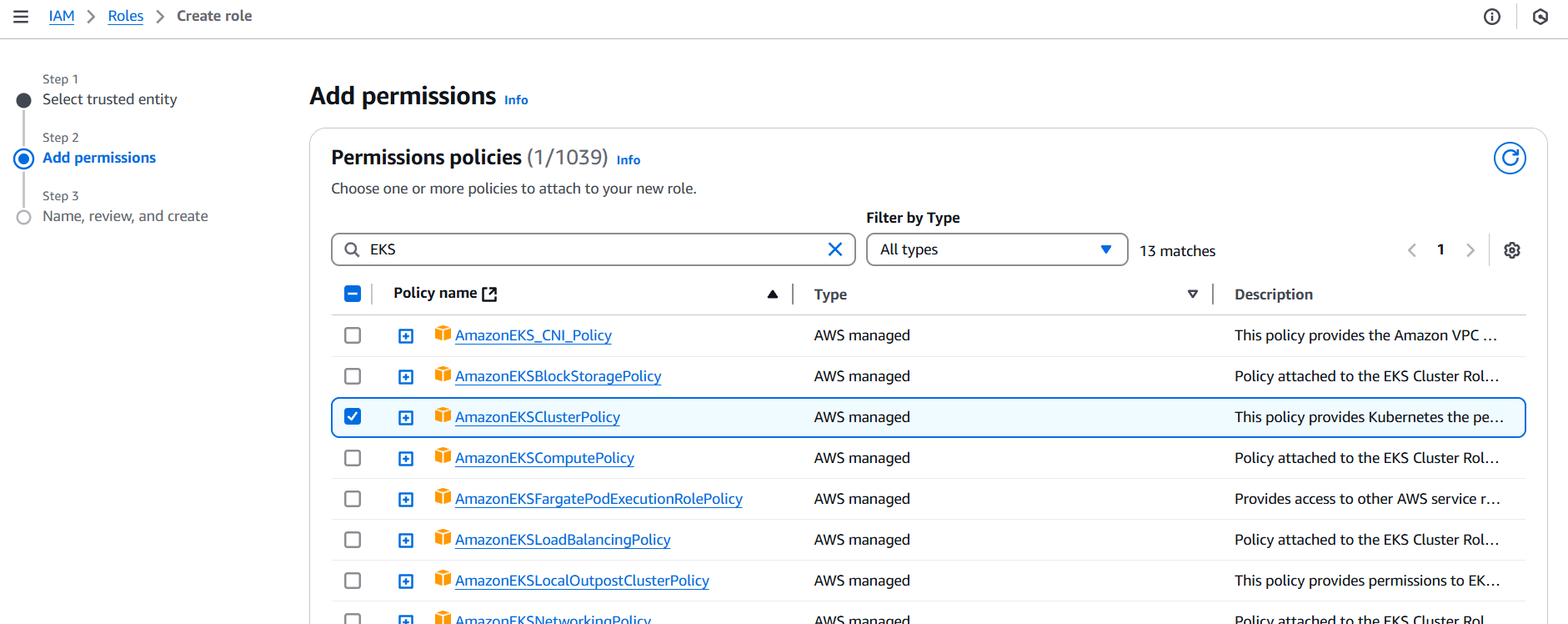Select Step 2 Add permissions

[99, 158]
